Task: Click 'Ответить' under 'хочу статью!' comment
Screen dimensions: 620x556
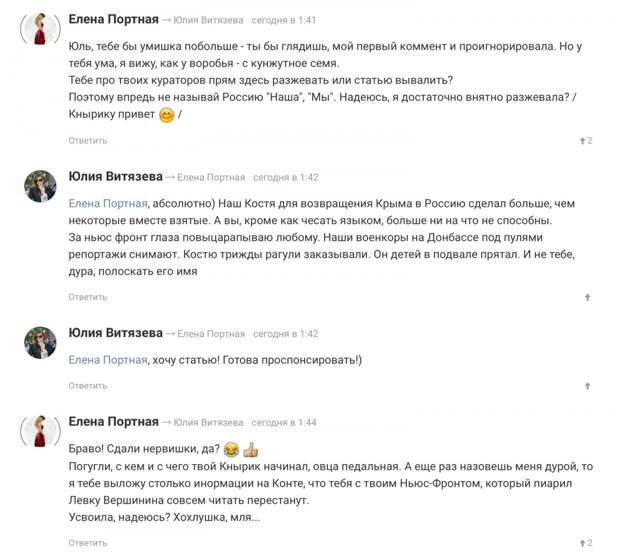Action: click(88, 386)
